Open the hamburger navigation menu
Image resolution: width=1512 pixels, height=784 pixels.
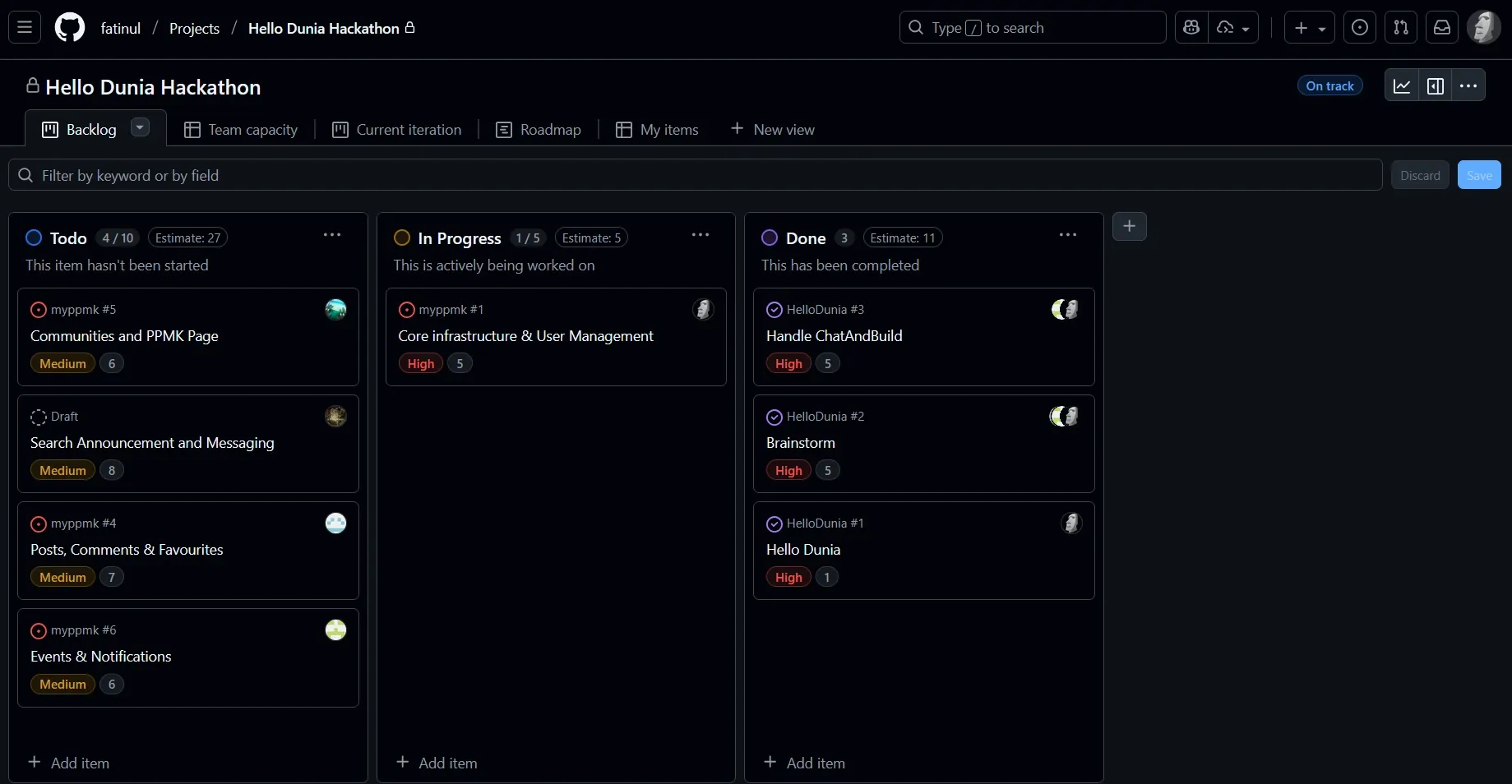pos(24,27)
